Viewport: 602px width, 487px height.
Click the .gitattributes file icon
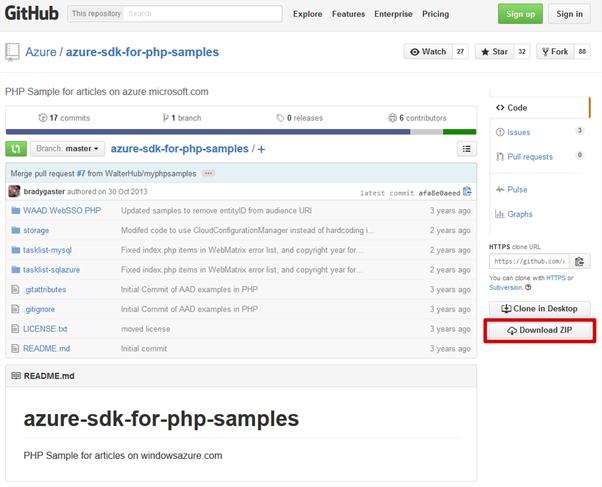[x=15, y=289]
